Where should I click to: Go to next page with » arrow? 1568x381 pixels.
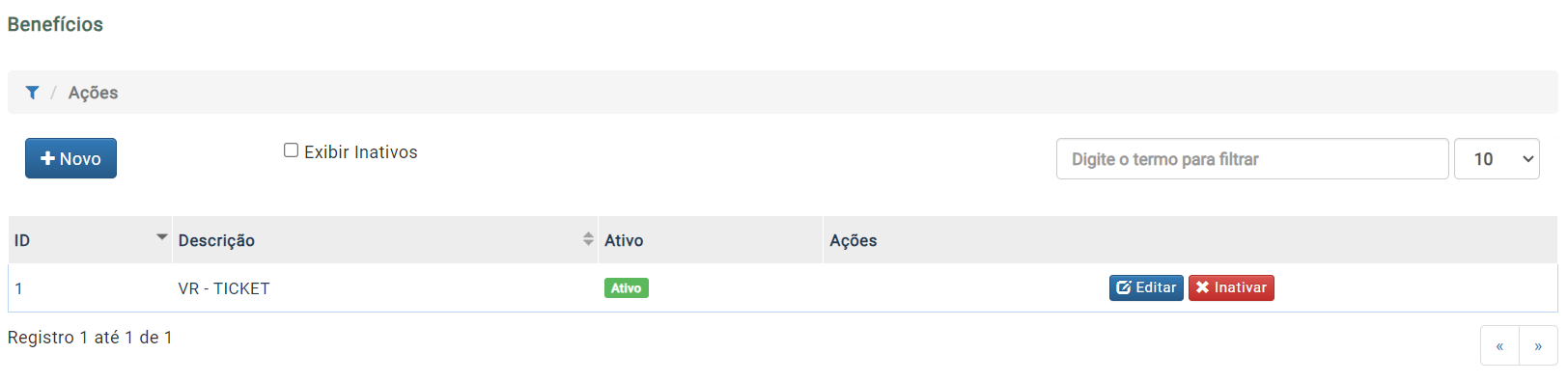[x=1538, y=345]
